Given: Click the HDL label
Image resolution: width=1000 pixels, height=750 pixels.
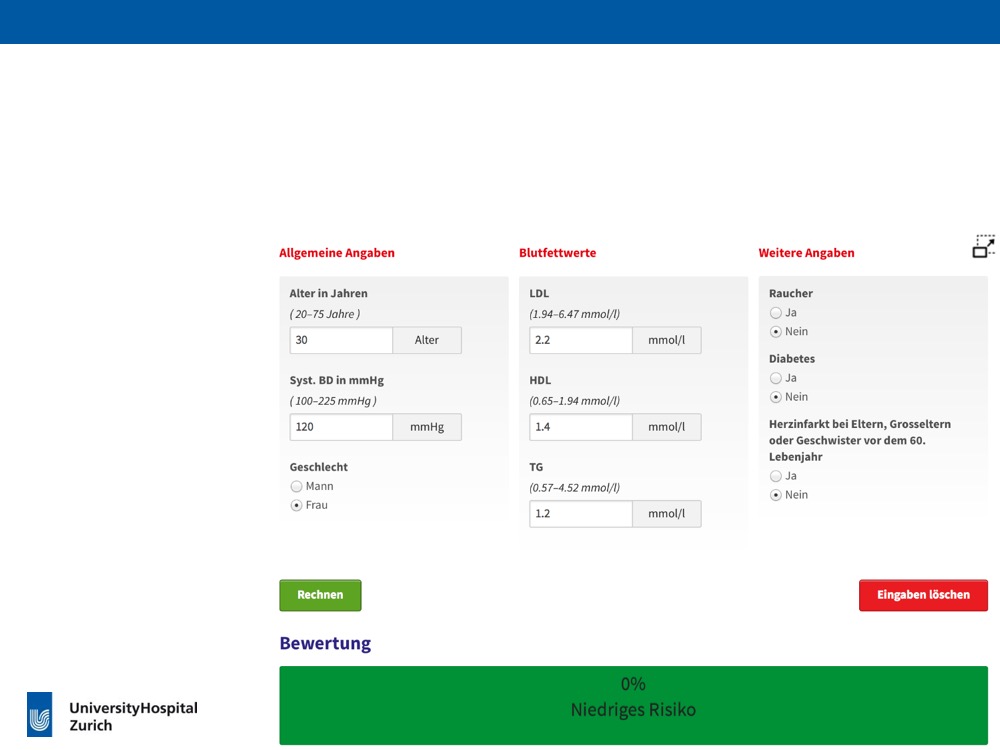Looking at the screenshot, I should pos(540,381).
